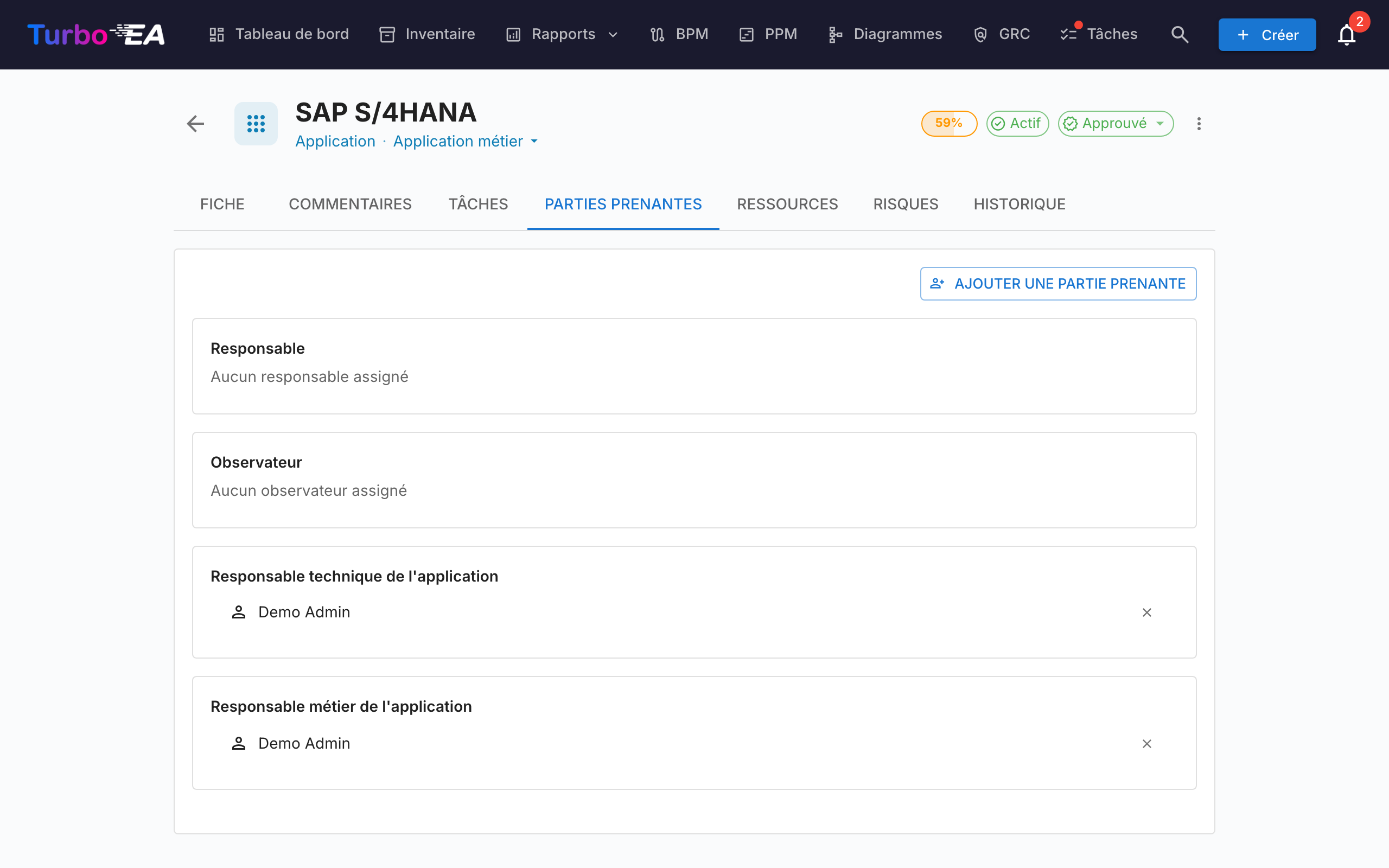Click the Créer button

coord(1267,34)
